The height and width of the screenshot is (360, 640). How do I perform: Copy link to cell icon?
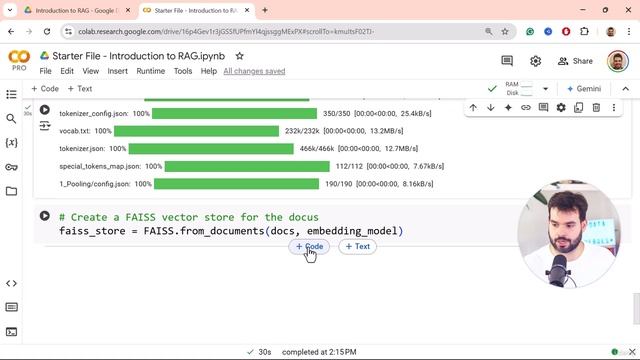[x=526, y=108]
